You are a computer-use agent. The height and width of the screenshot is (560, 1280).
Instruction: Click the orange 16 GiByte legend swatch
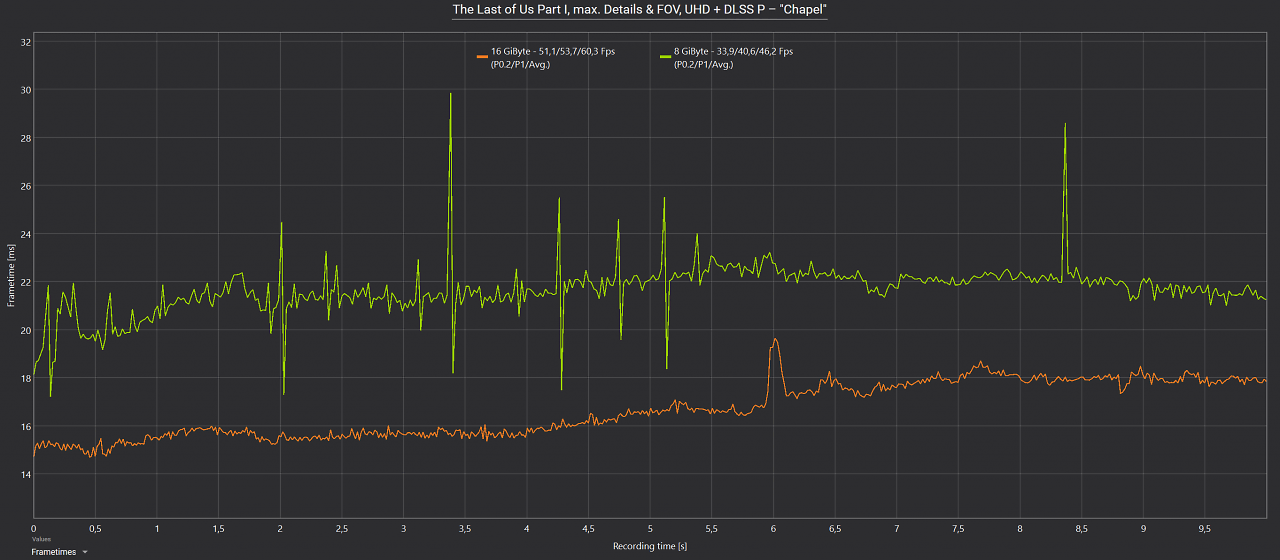click(x=483, y=57)
